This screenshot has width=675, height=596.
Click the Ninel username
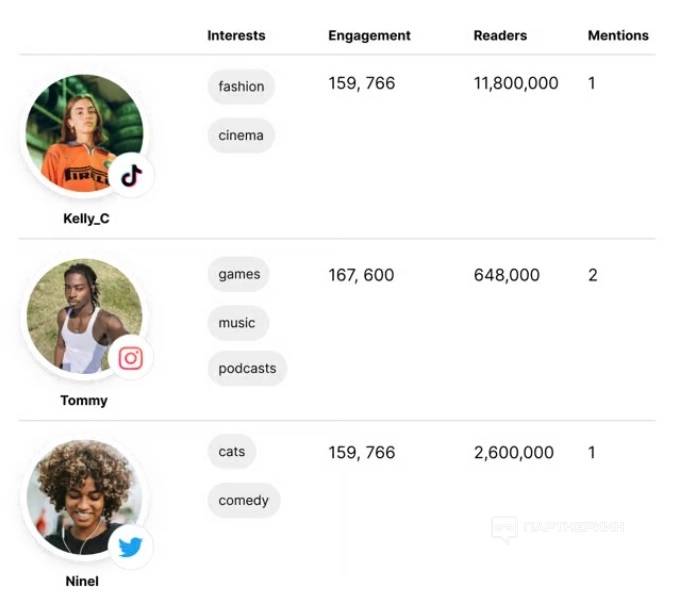(x=82, y=581)
